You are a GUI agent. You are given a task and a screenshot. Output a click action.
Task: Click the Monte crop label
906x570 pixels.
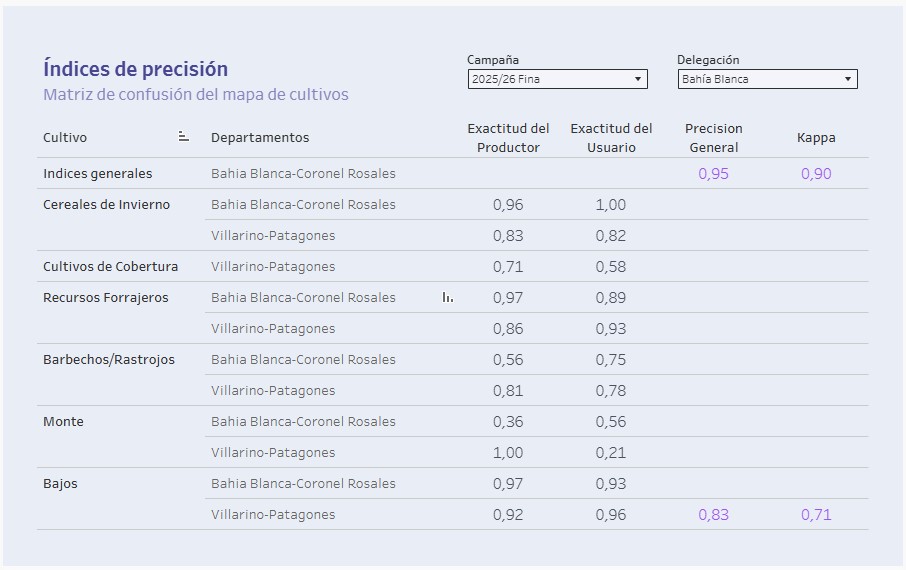[x=63, y=422]
